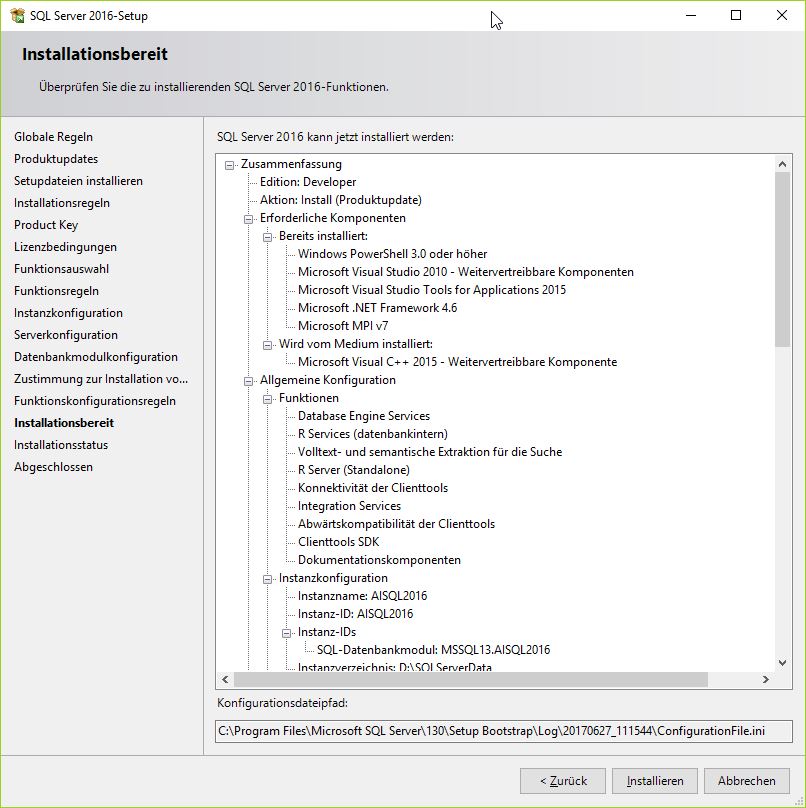Select the Dokumentationskomponenten row
This screenshot has height=808, width=806.
coord(379,560)
